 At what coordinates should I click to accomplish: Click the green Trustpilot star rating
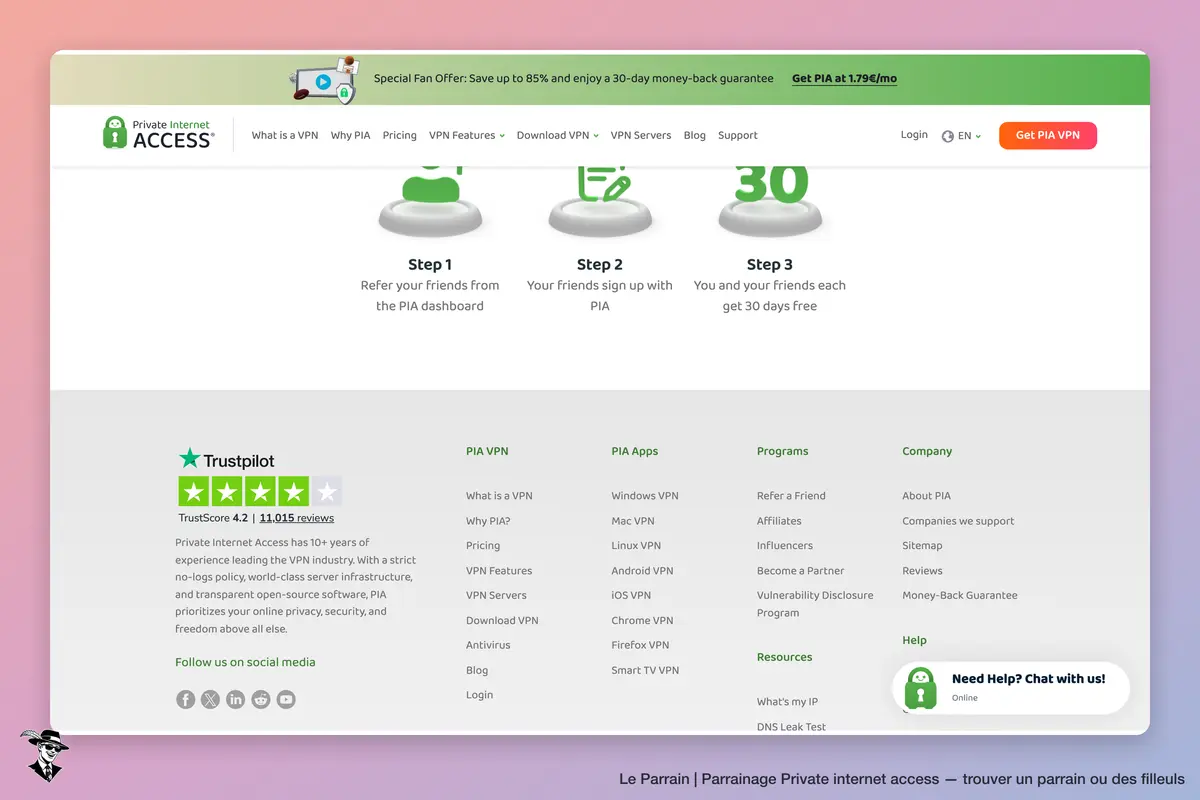point(260,491)
